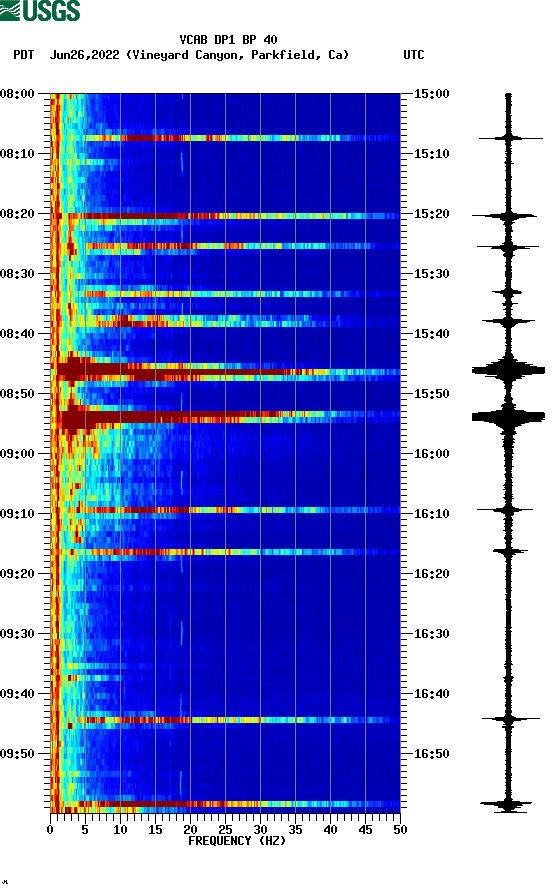The height and width of the screenshot is (893, 552).
Task: Click the large red event band near 08:54
Action: [226, 417]
